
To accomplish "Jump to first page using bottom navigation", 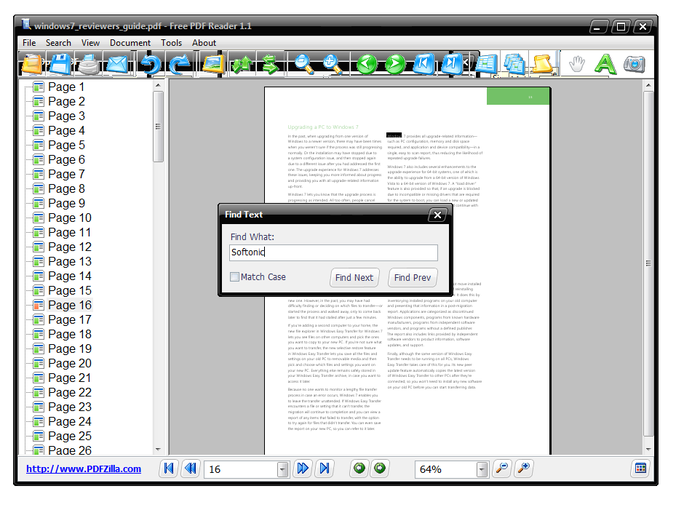I will (x=168, y=469).
